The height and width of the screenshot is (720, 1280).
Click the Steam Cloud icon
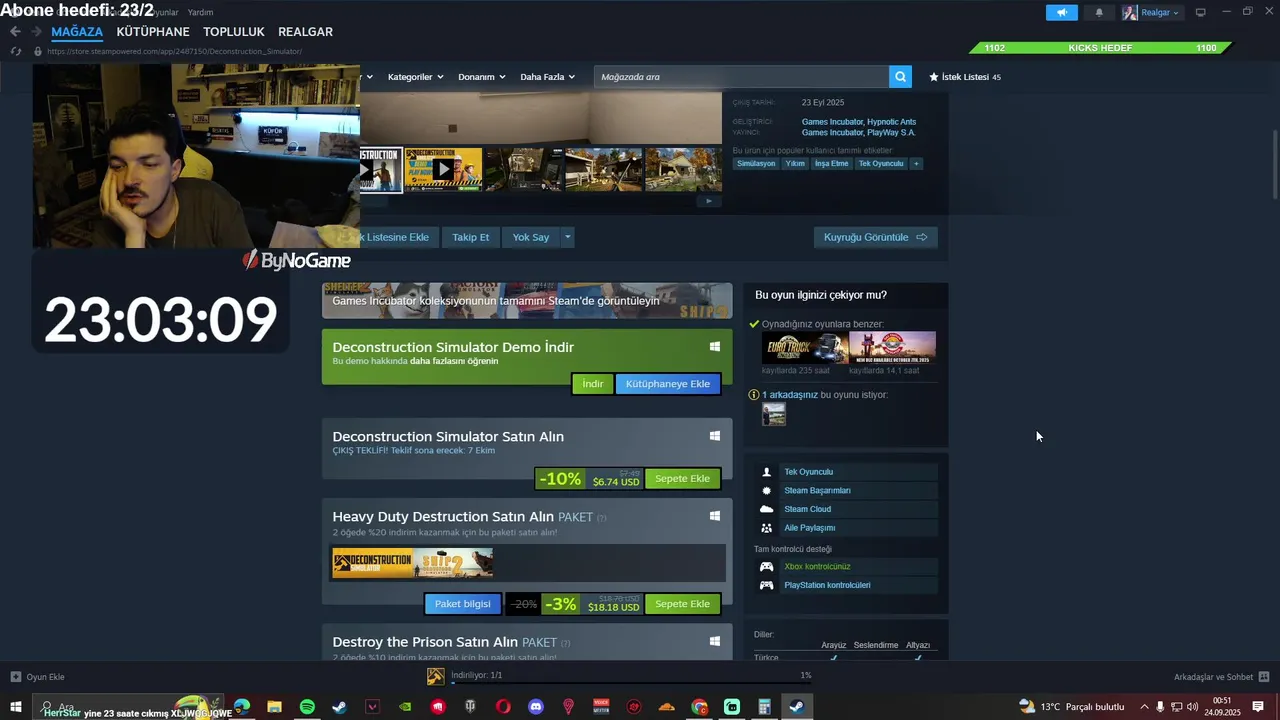click(767, 509)
